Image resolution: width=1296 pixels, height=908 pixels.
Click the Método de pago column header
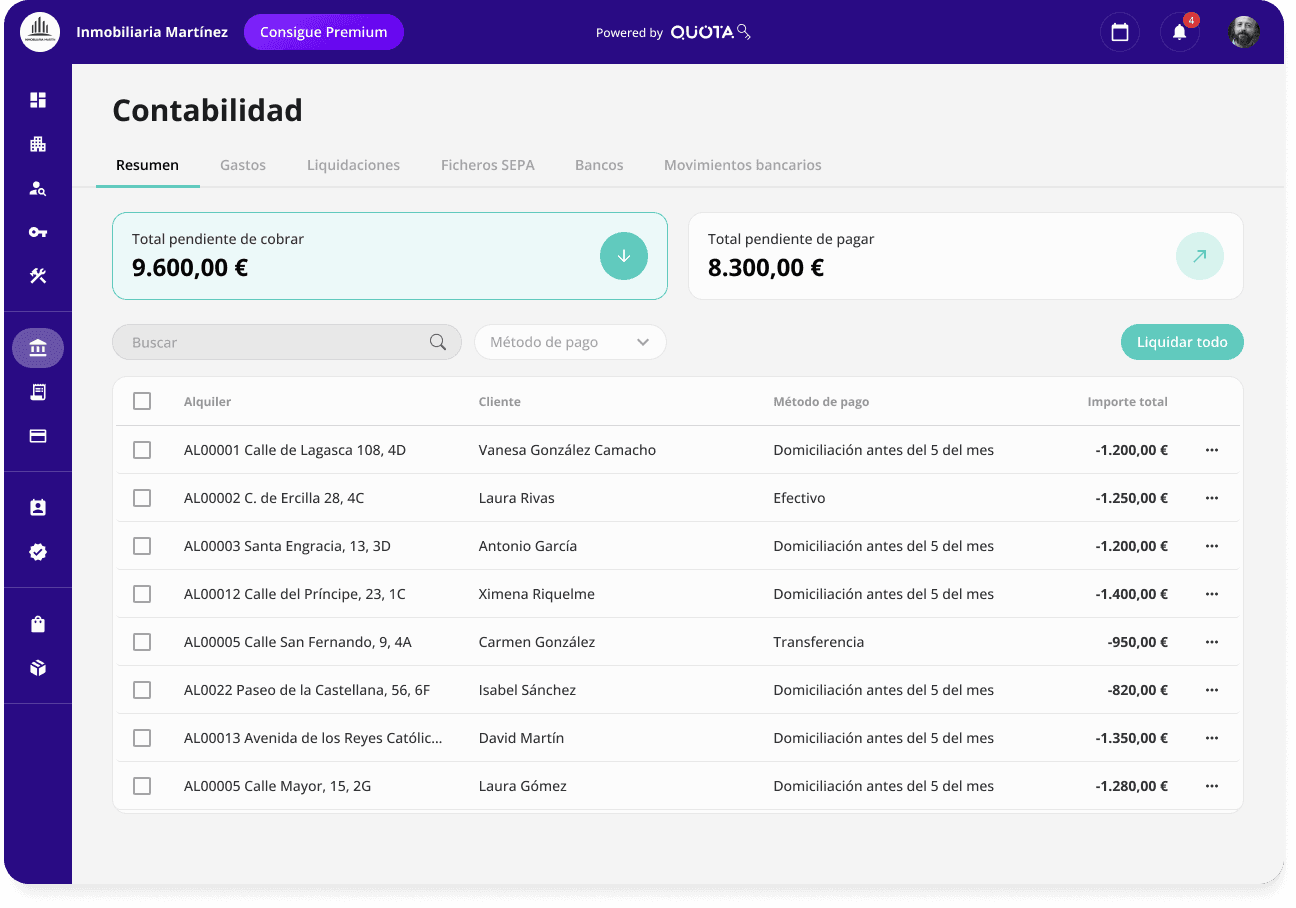[821, 401]
